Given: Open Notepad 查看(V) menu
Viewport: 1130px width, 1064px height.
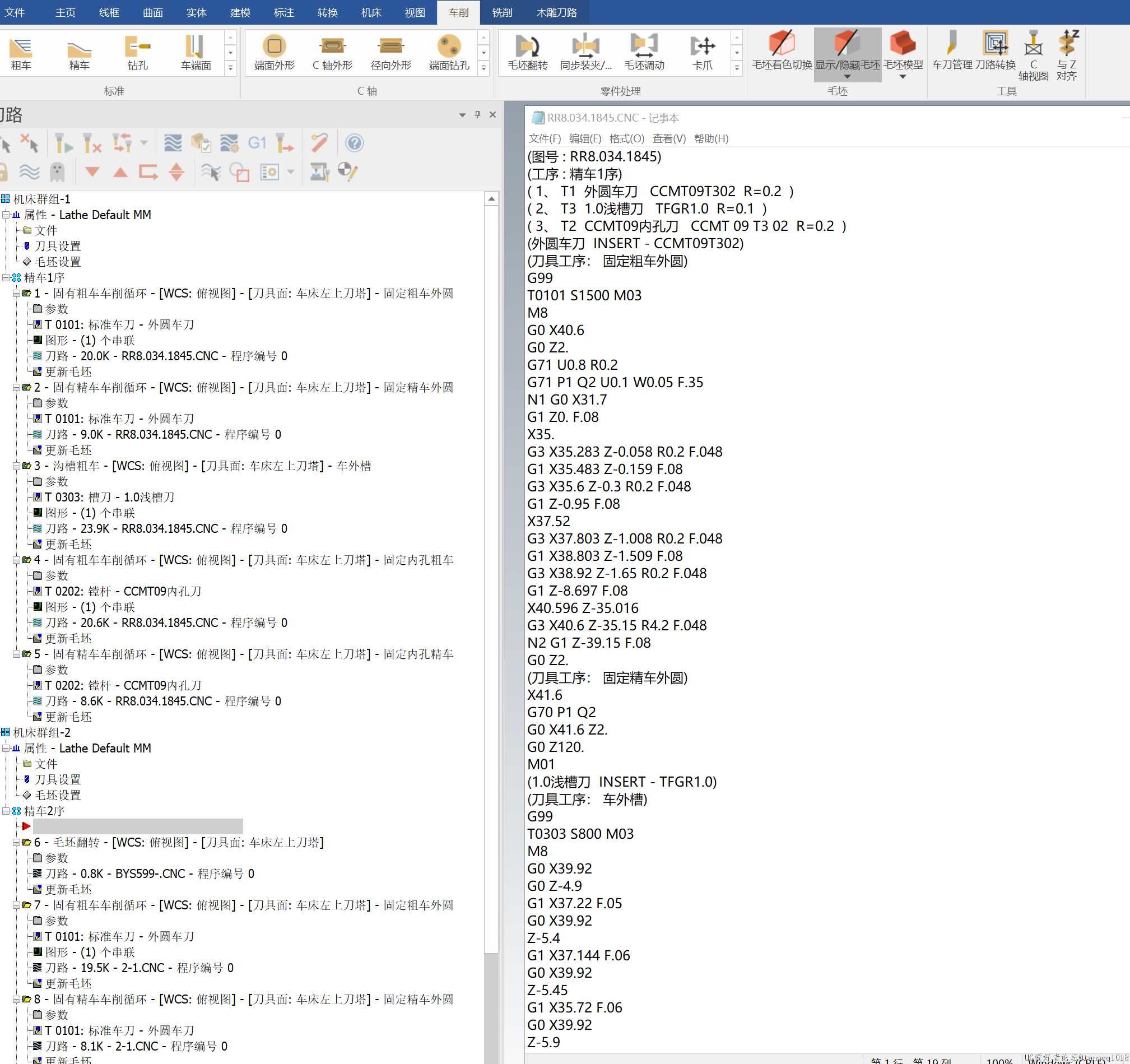Looking at the screenshot, I should point(669,138).
